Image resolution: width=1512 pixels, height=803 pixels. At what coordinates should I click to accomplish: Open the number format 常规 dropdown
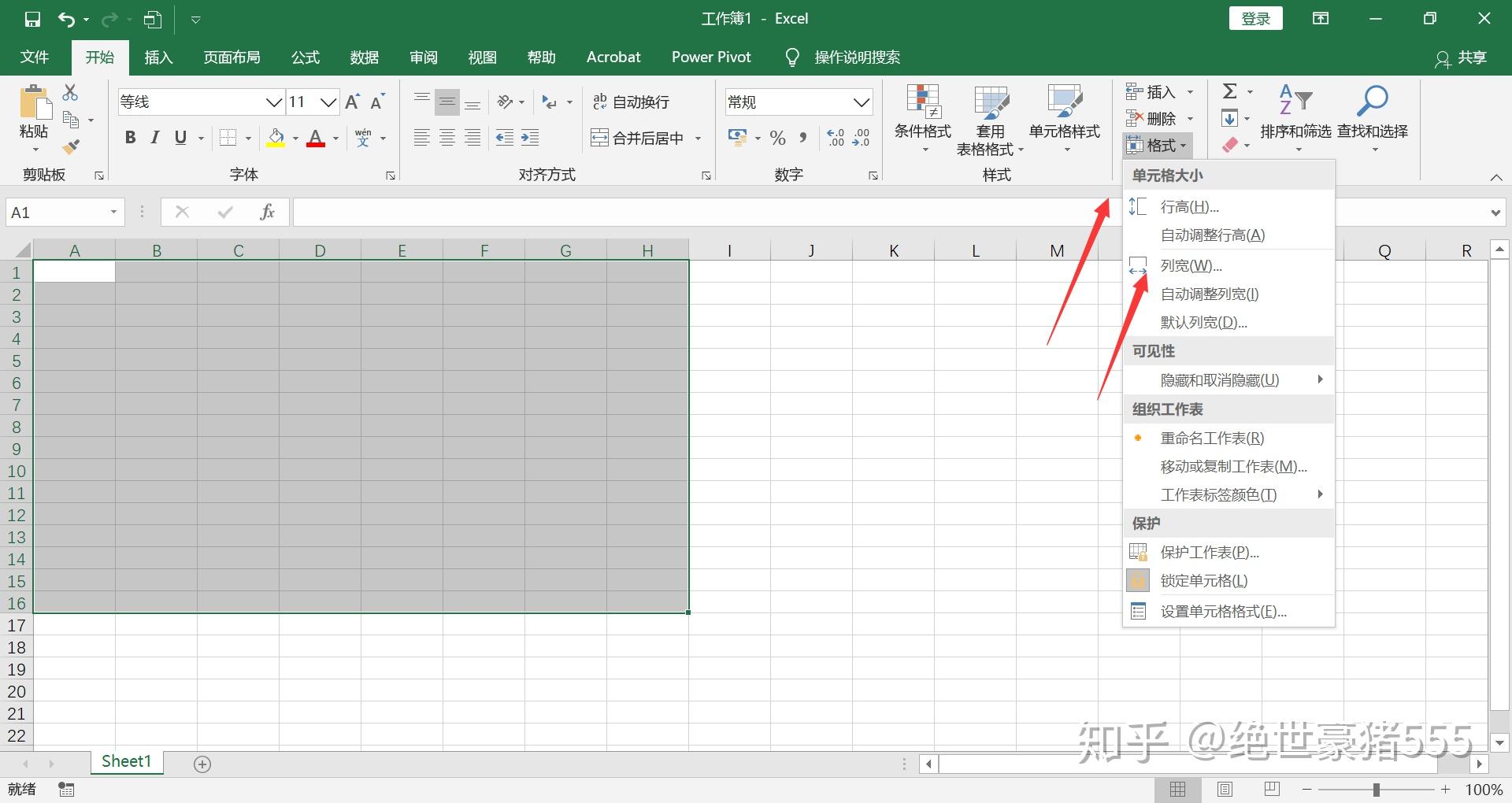tap(862, 102)
